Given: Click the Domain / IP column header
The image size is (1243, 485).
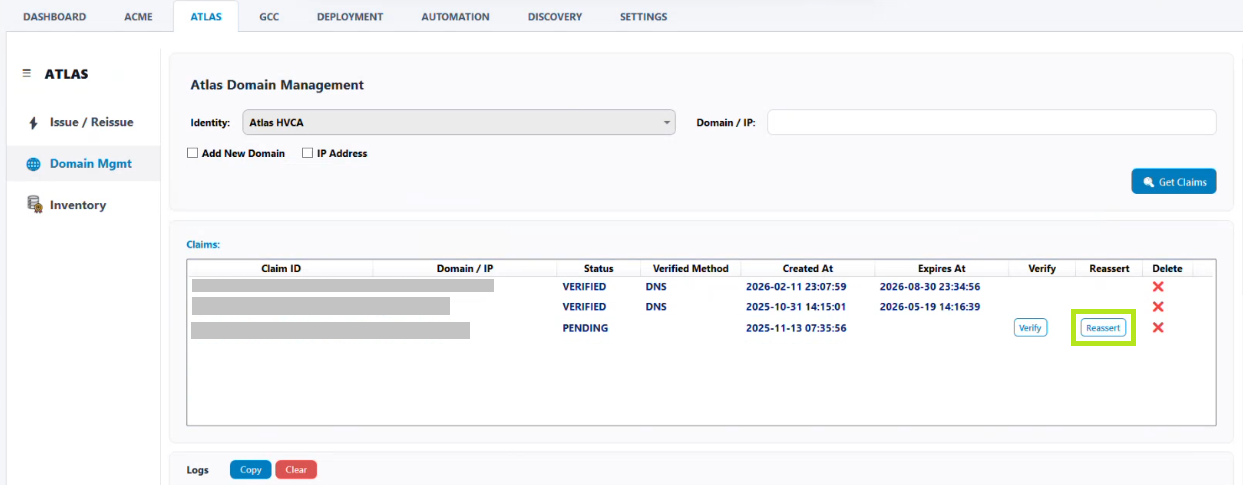Looking at the screenshot, I should point(465,269).
